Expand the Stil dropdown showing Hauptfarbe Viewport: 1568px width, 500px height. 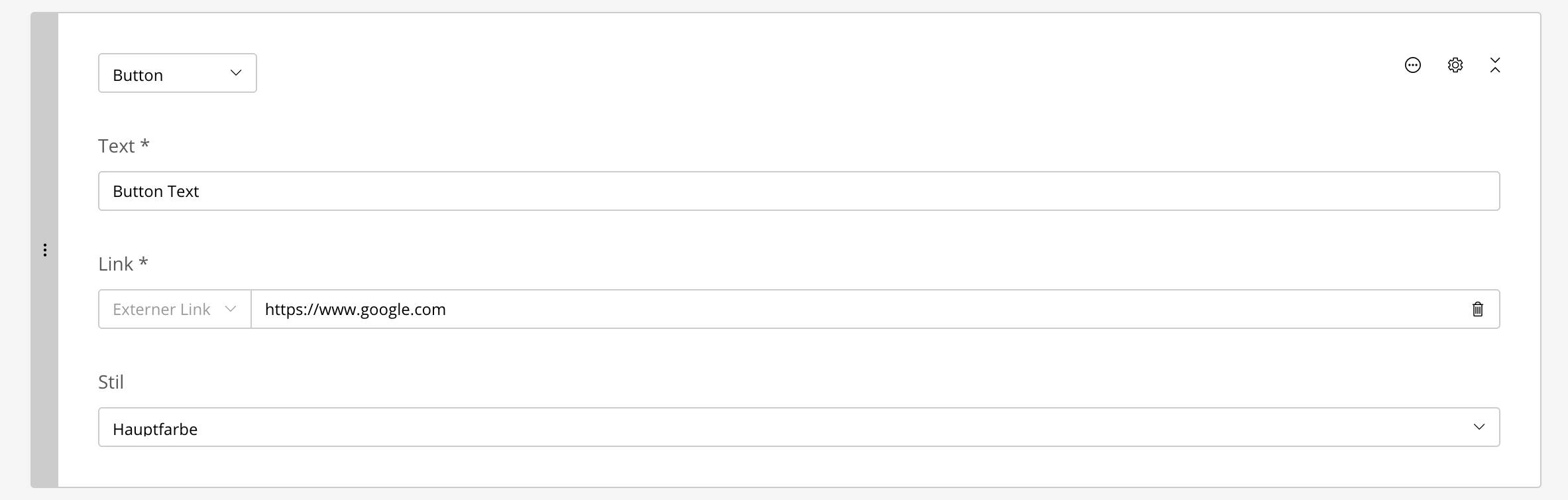click(799, 427)
